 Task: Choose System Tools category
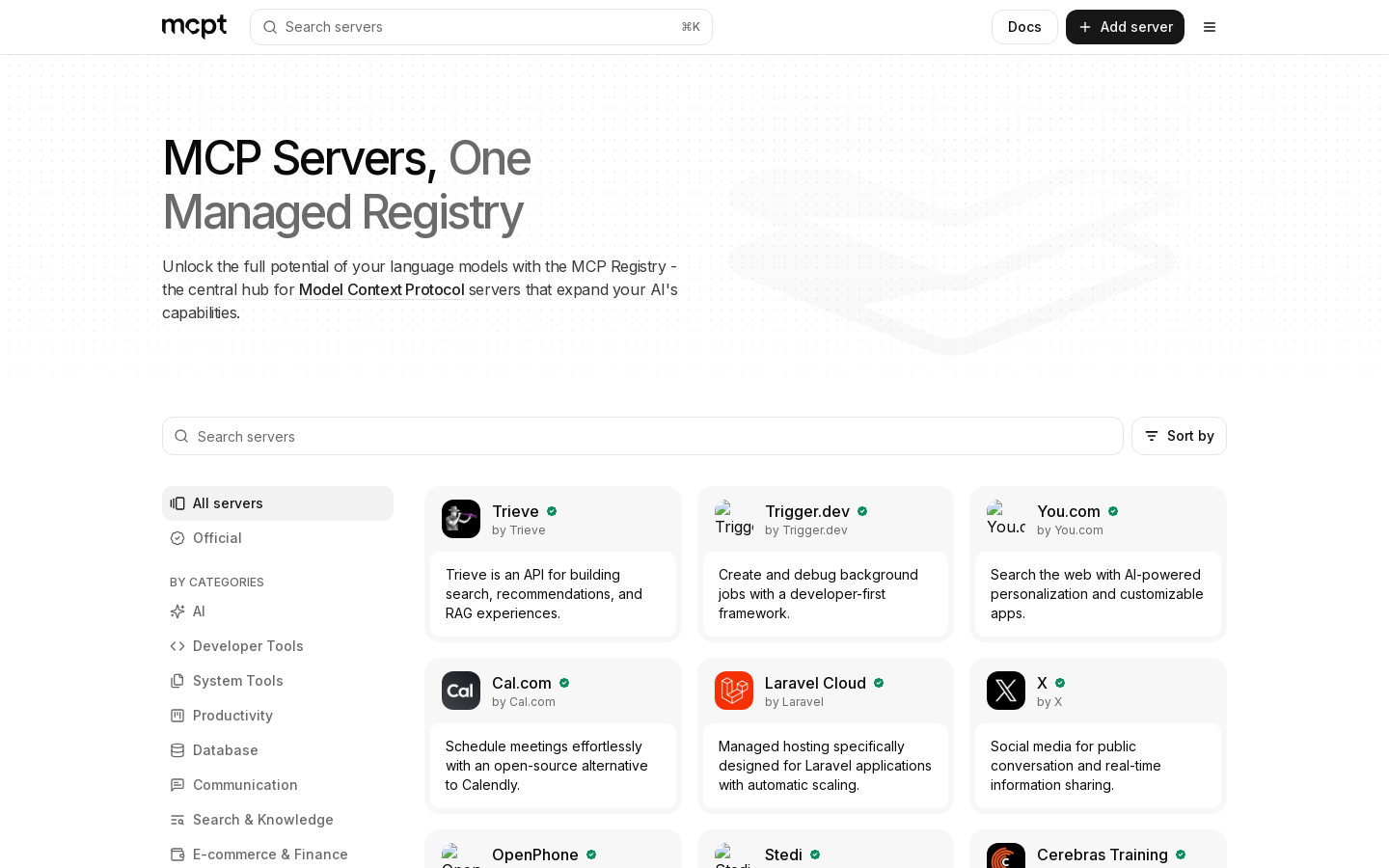278,681
